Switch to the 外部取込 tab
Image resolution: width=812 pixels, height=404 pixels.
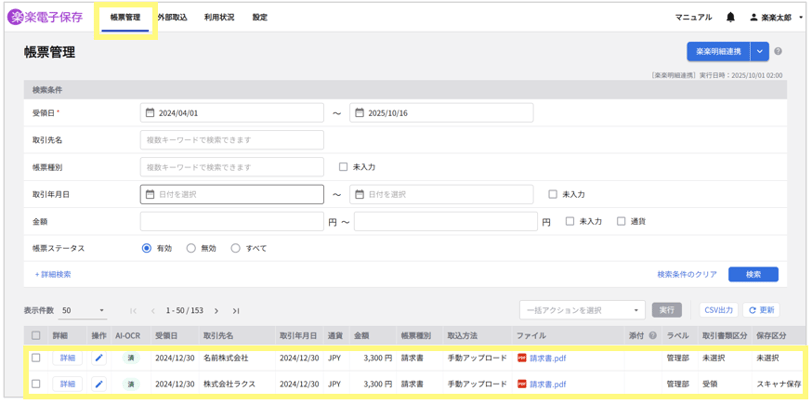172,18
